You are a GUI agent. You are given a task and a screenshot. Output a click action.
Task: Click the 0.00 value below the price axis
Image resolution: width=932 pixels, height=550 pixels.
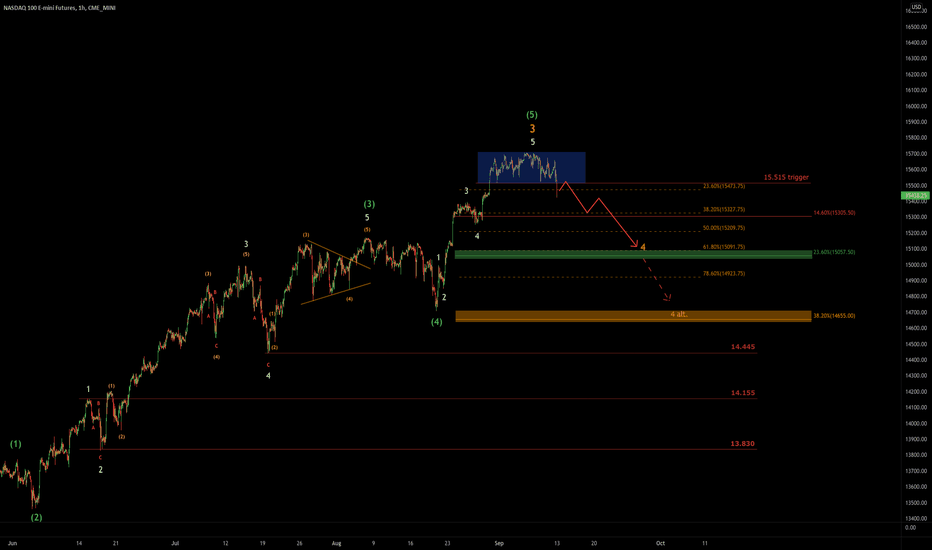point(911,527)
